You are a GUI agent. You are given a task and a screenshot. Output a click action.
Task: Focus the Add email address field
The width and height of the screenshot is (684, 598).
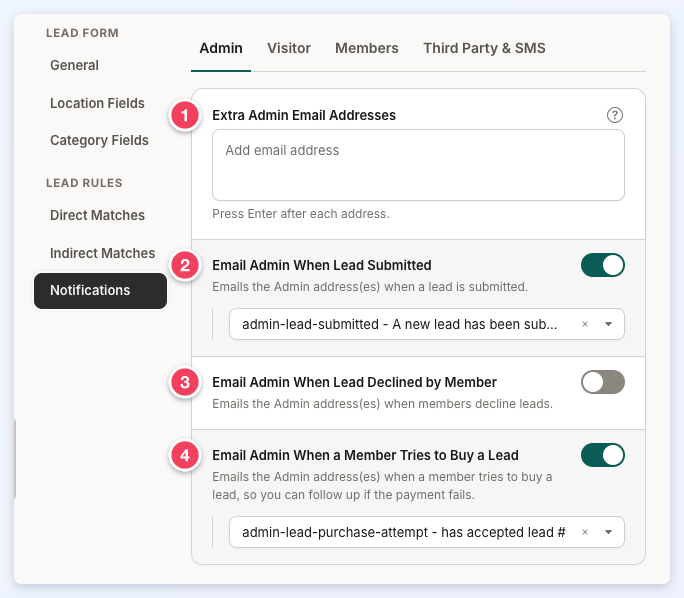click(418, 165)
